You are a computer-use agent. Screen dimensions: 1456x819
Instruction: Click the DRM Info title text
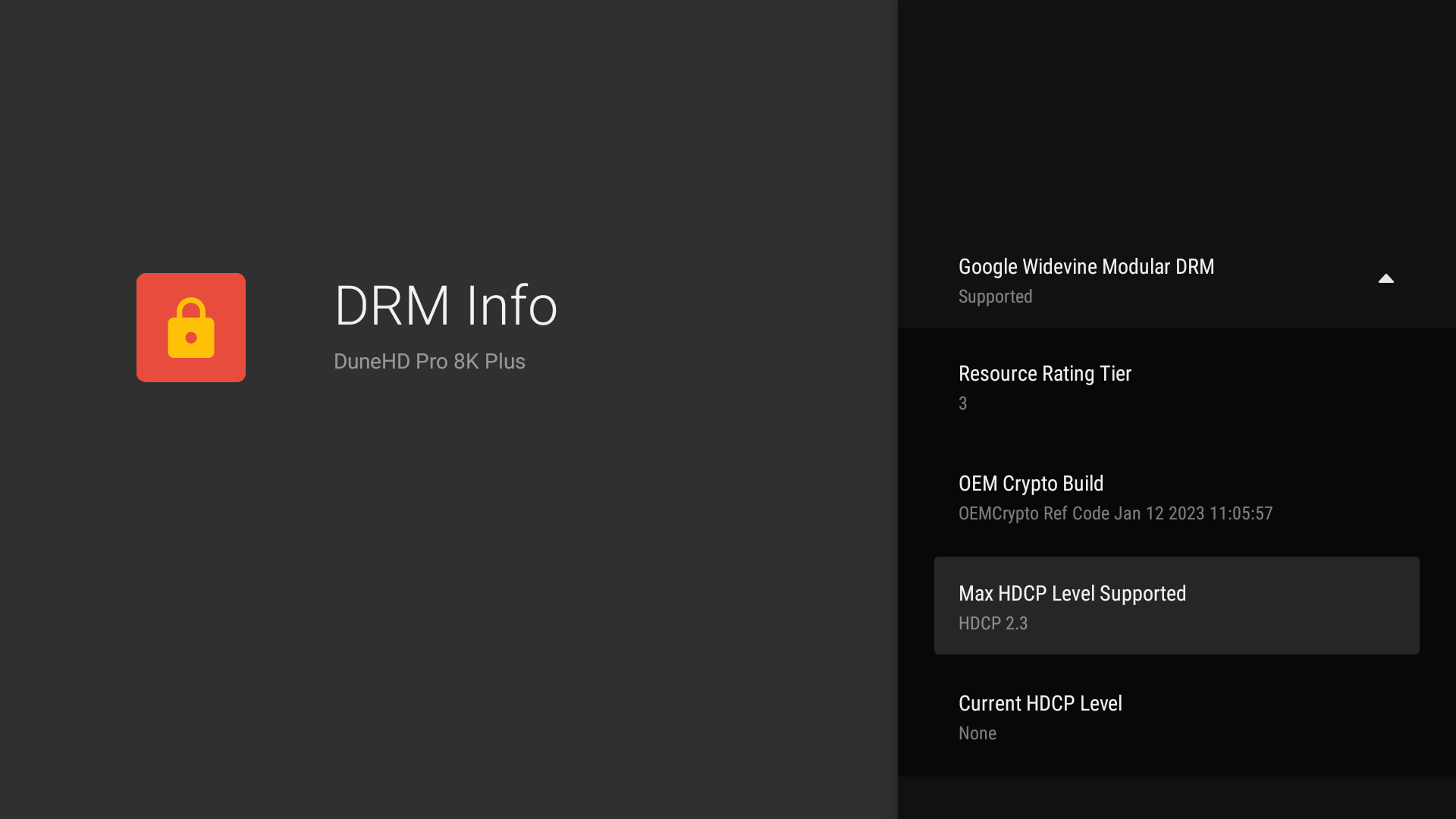pyautogui.click(x=445, y=306)
